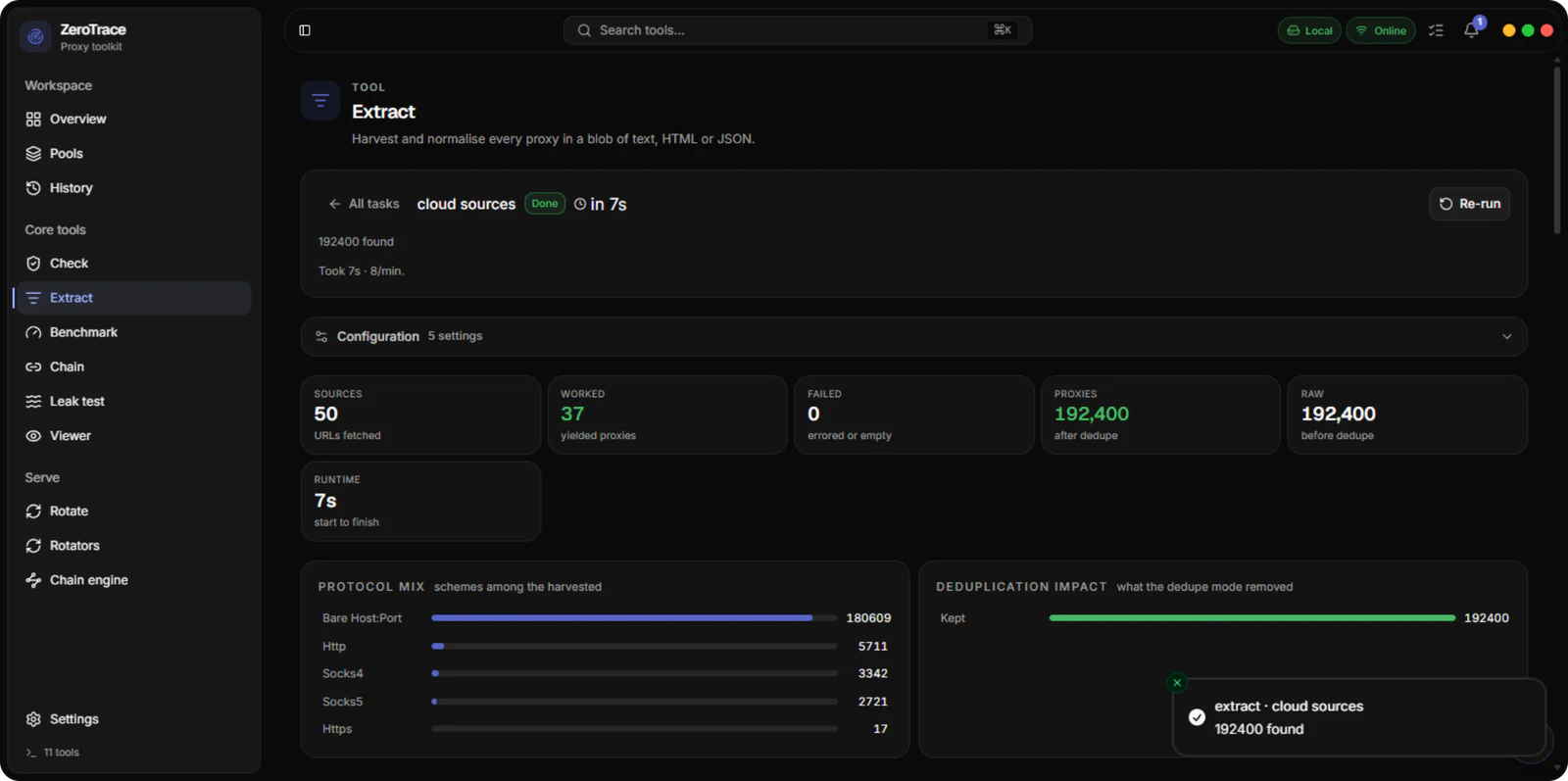Click the Bare Host:Port progress bar
The image size is (1568, 781).
pos(634,618)
